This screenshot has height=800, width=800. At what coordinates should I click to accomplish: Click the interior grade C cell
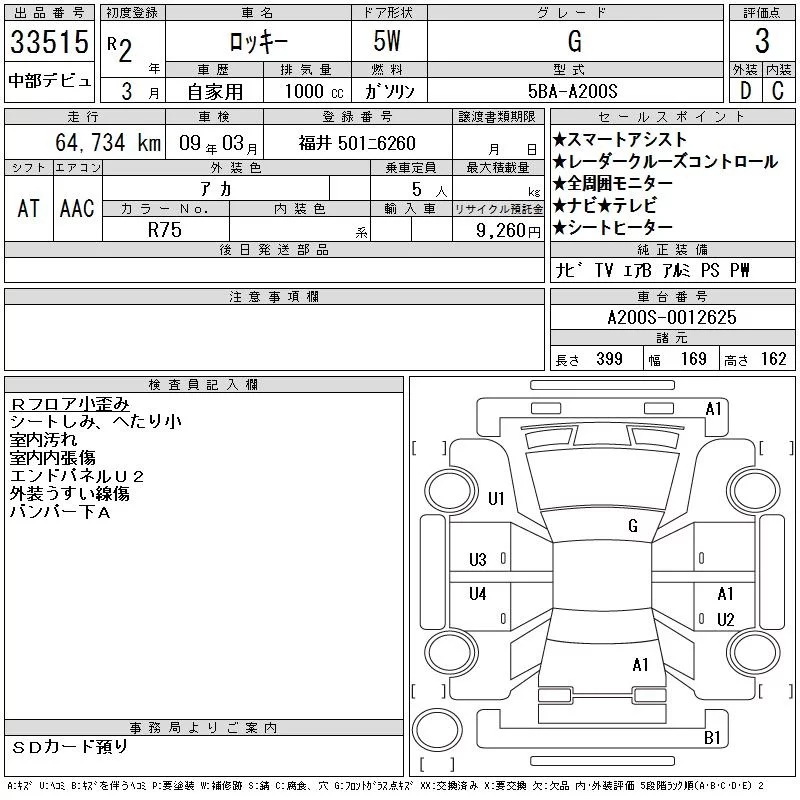click(778, 91)
